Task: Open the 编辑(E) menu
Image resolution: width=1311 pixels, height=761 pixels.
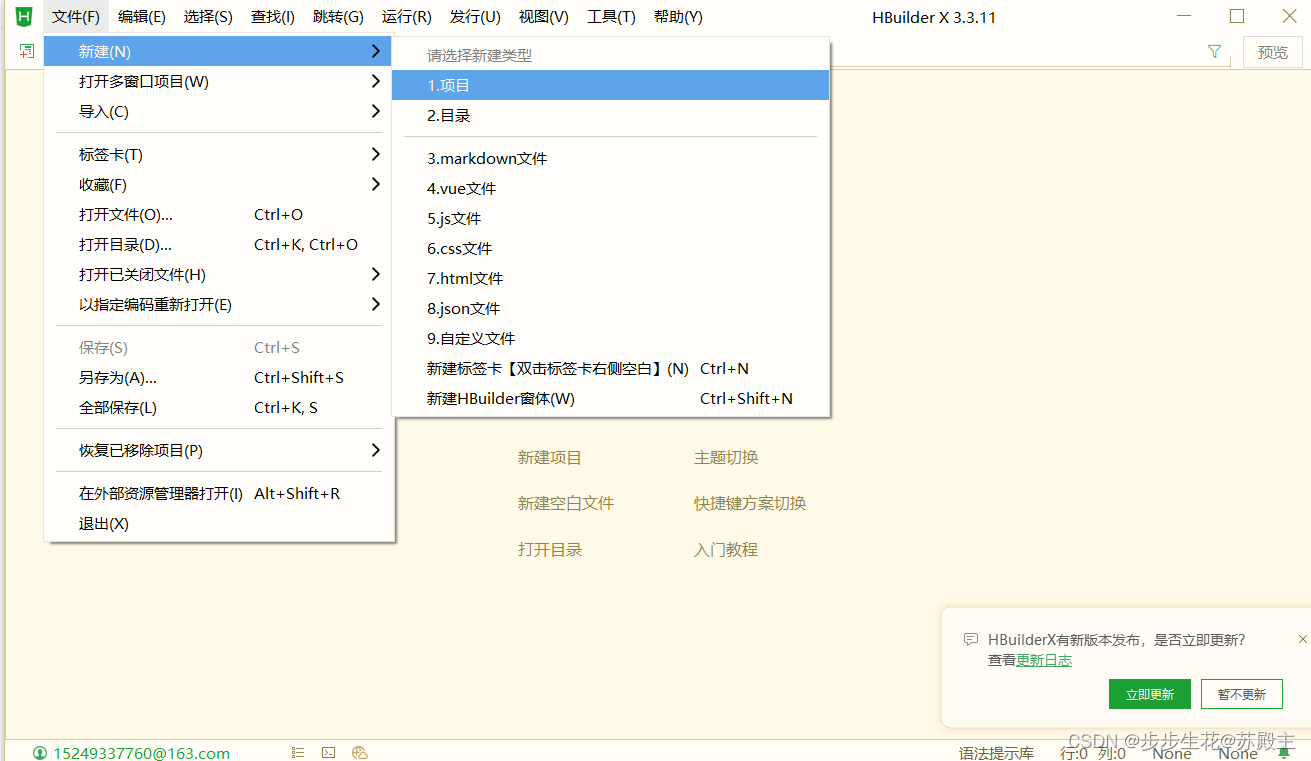Action: pyautogui.click(x=141, y=17)
